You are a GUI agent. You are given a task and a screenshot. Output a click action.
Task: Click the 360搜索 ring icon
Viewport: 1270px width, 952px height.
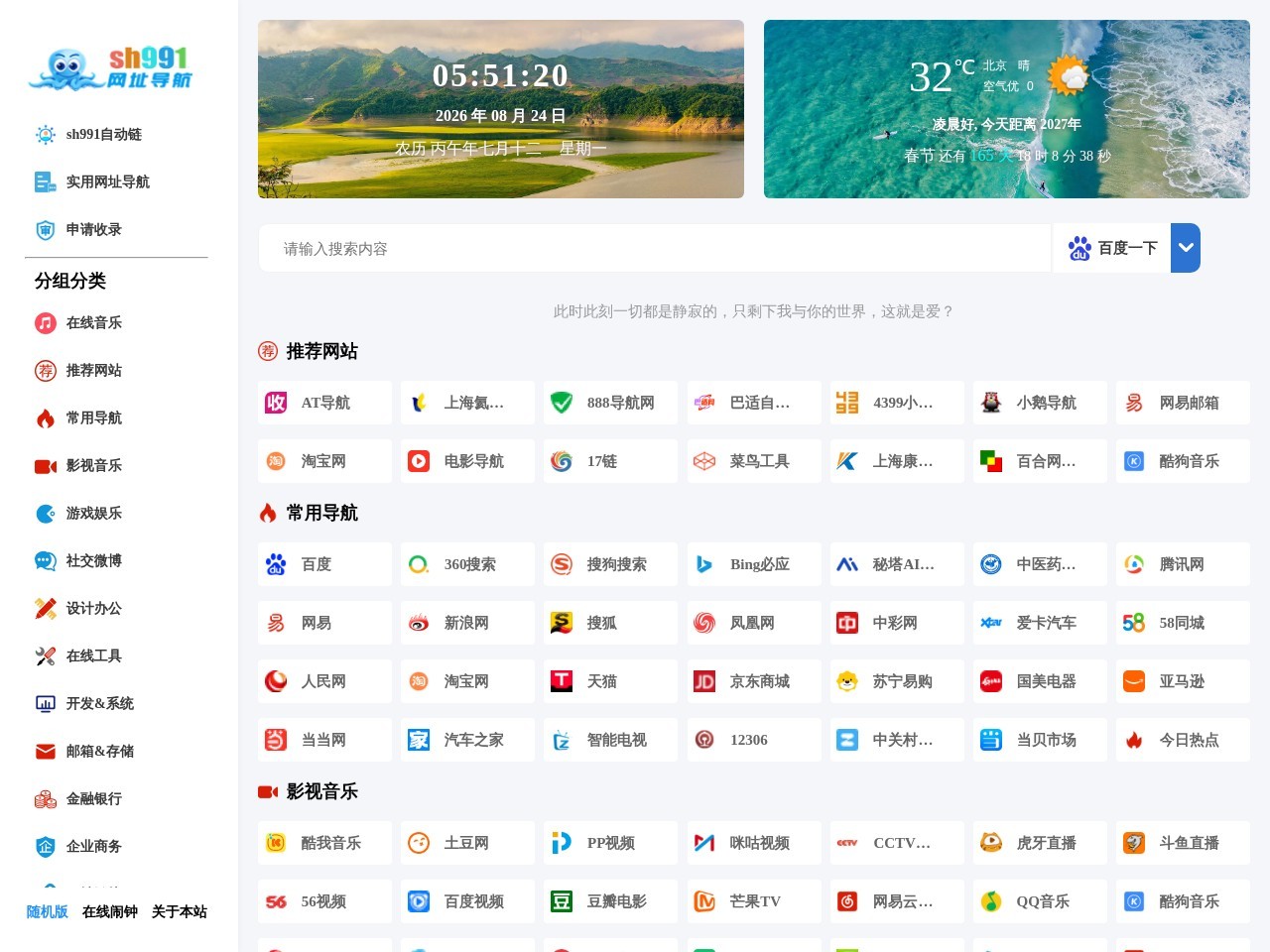point(419,564)
